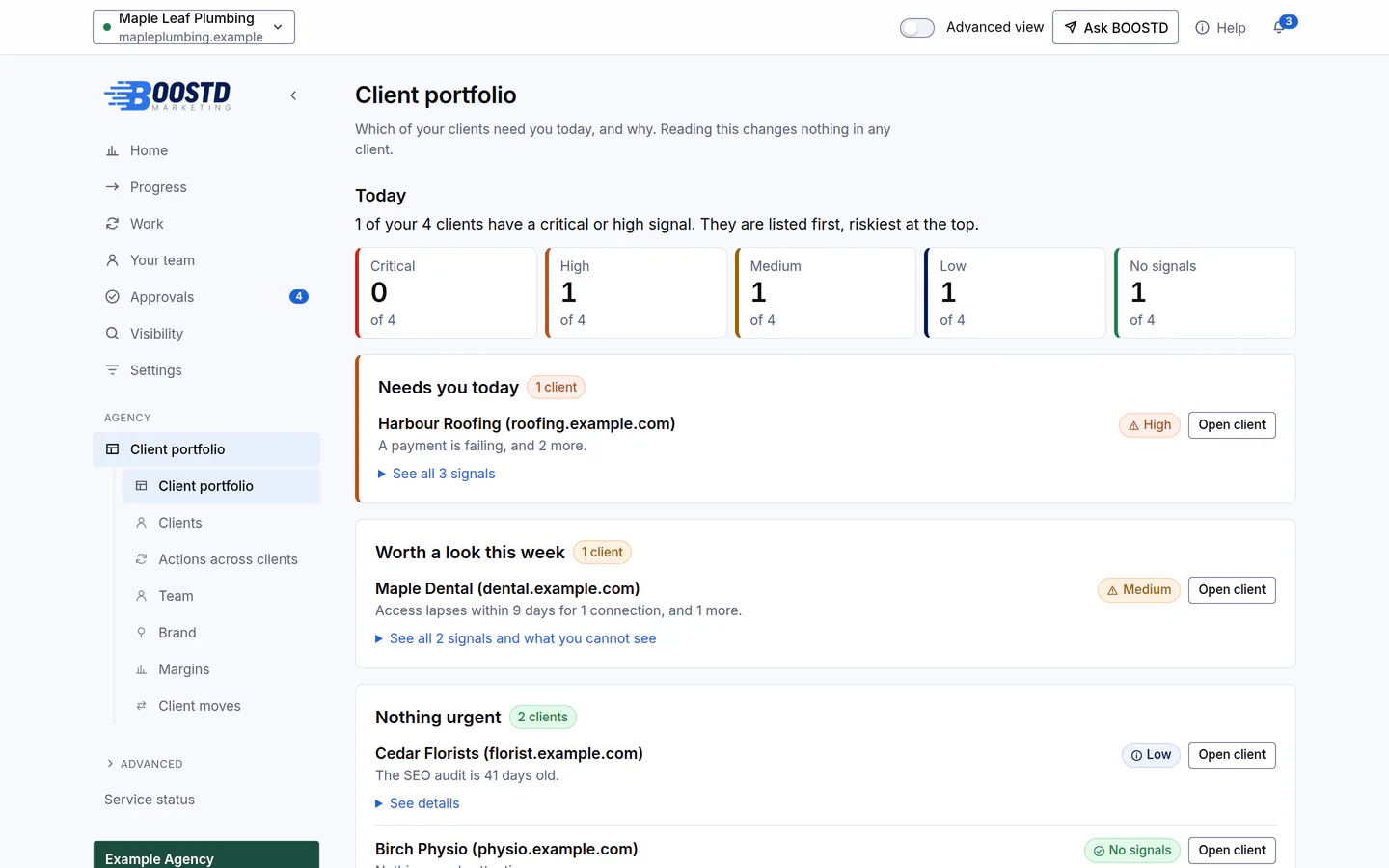Click the Visibility magnifier icon

112,334
